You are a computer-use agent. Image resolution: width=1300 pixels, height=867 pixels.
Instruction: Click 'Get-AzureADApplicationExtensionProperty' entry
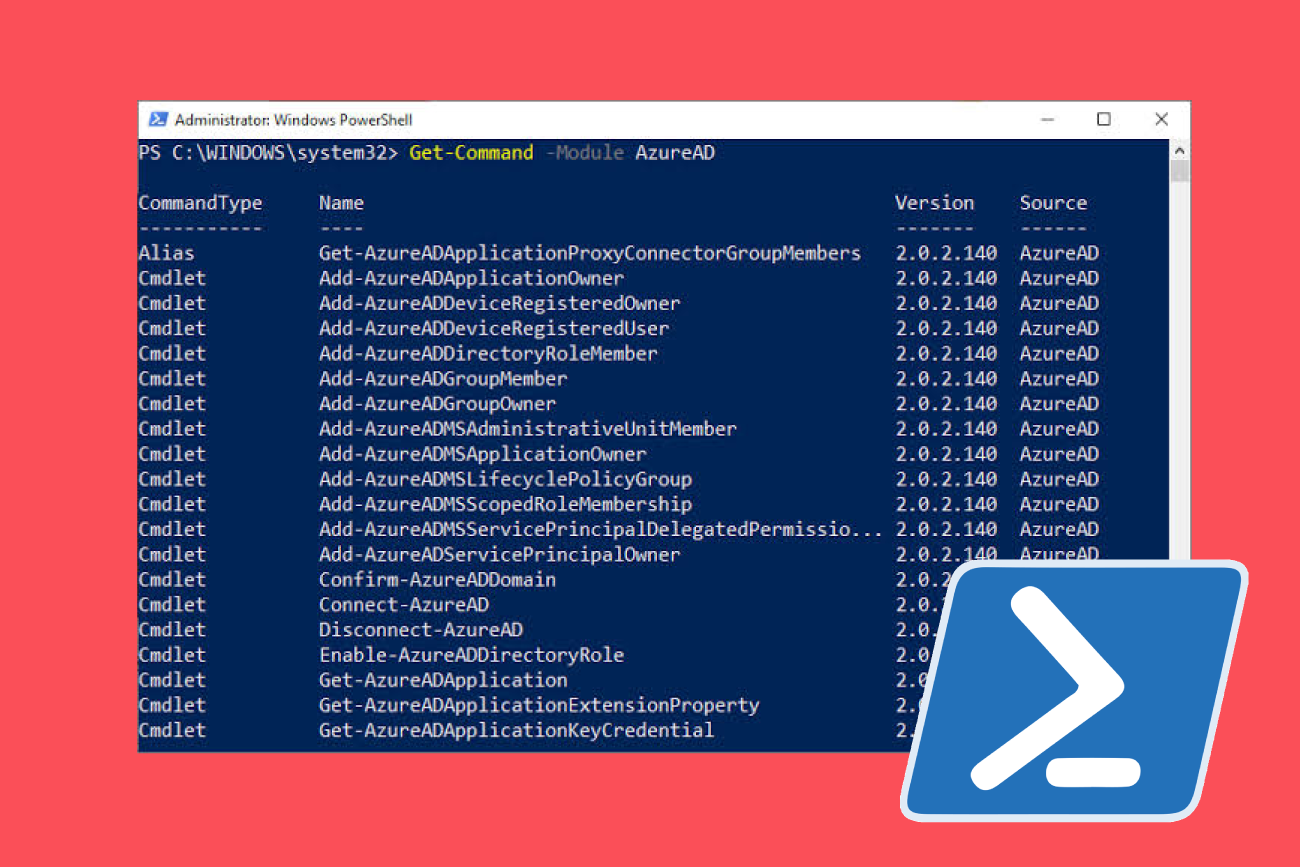539,705
